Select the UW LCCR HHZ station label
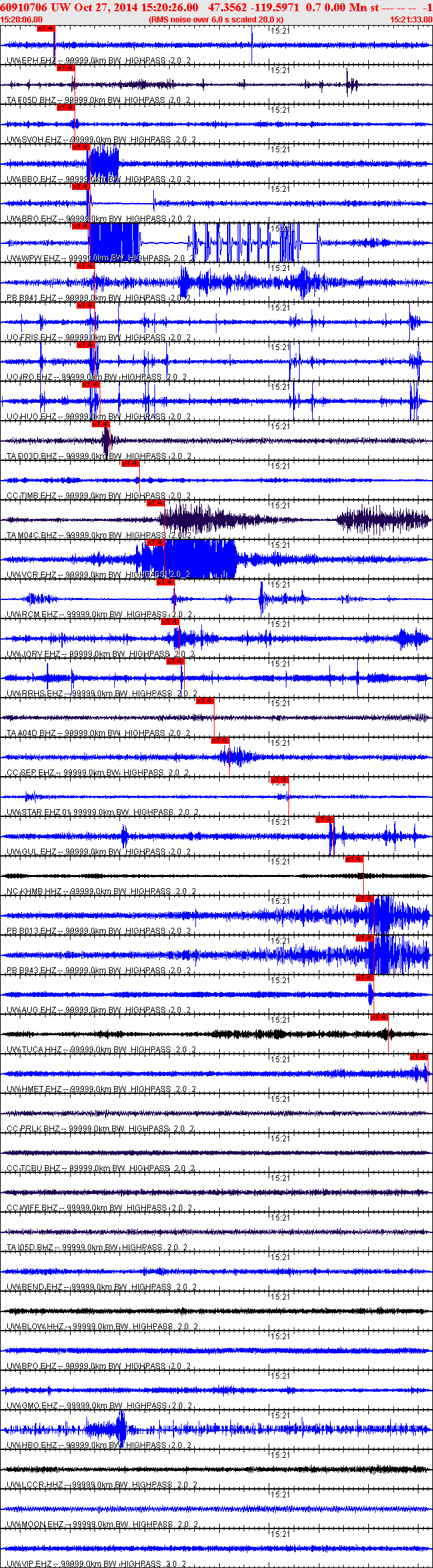This screenshot has width=433, height=1568. [x=35, y=1485]
